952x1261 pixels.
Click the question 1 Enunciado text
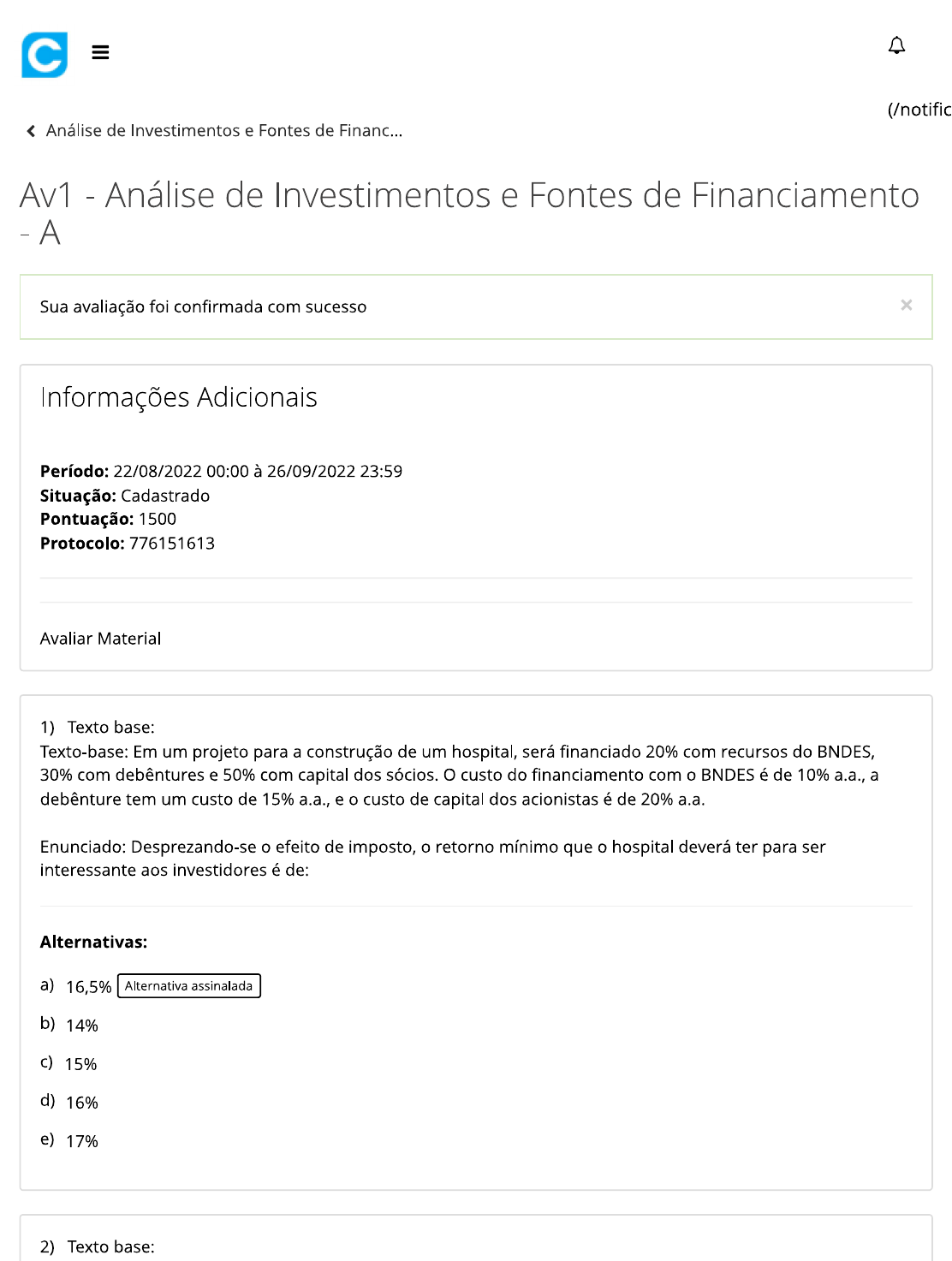(x=432, y=858)
